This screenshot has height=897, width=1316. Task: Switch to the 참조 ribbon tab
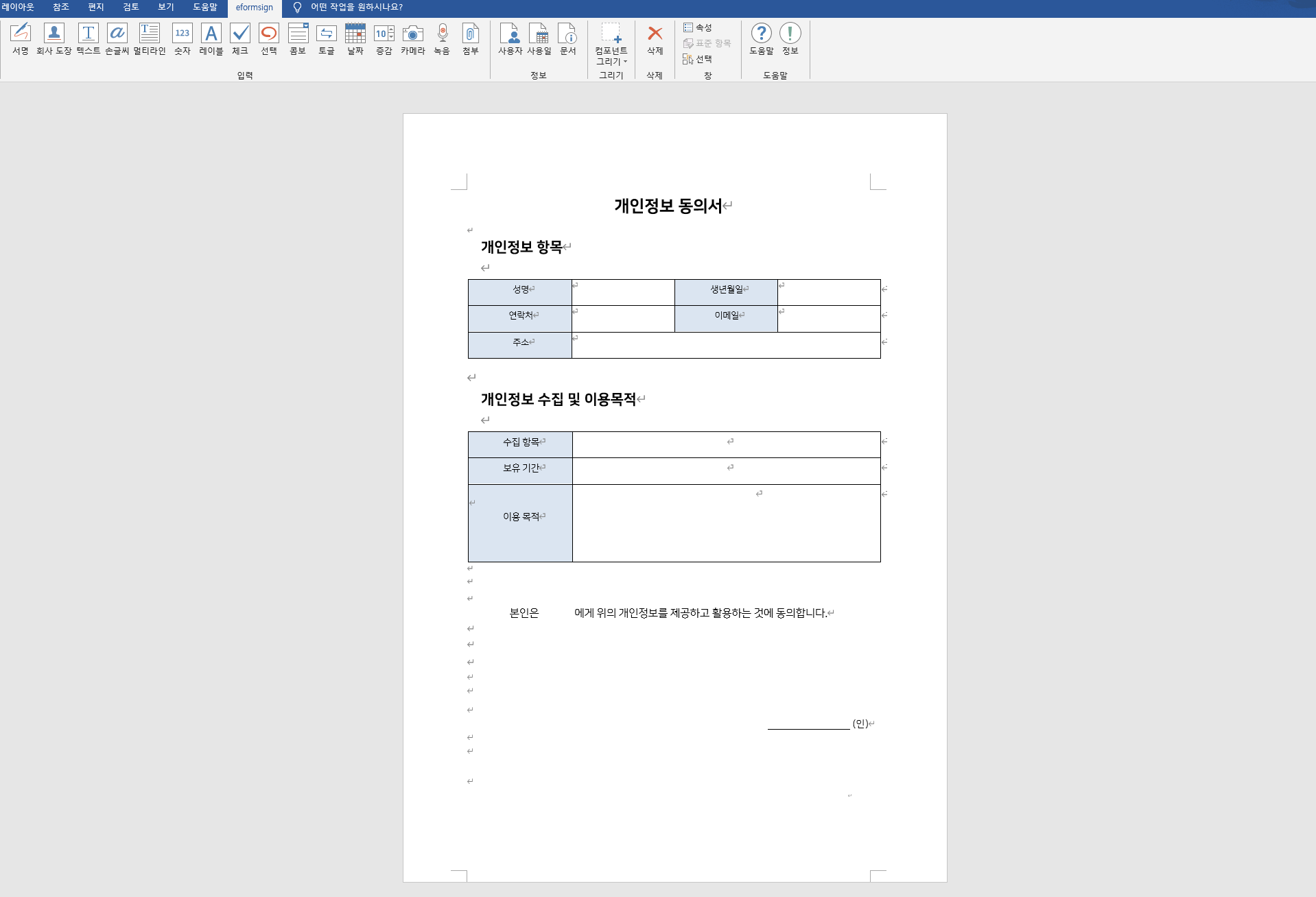[61, 8]
